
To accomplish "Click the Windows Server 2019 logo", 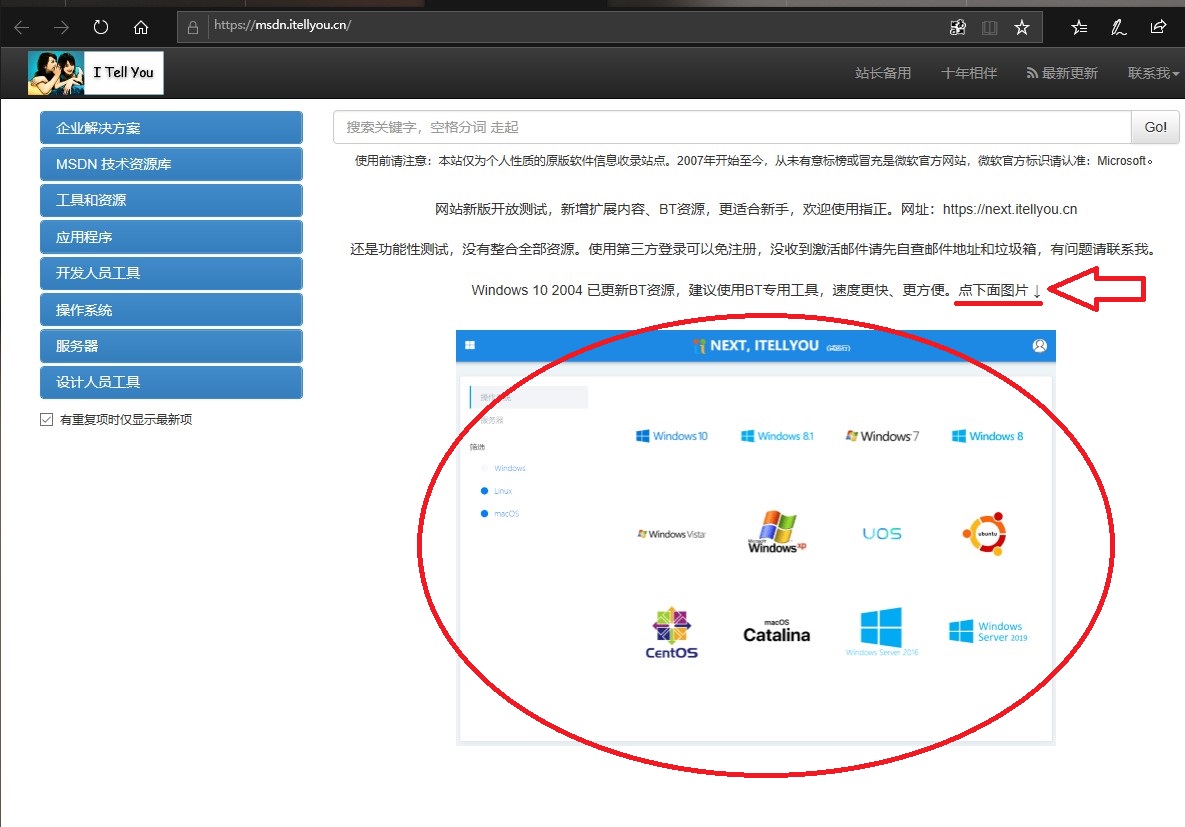I will click(988, 631).
